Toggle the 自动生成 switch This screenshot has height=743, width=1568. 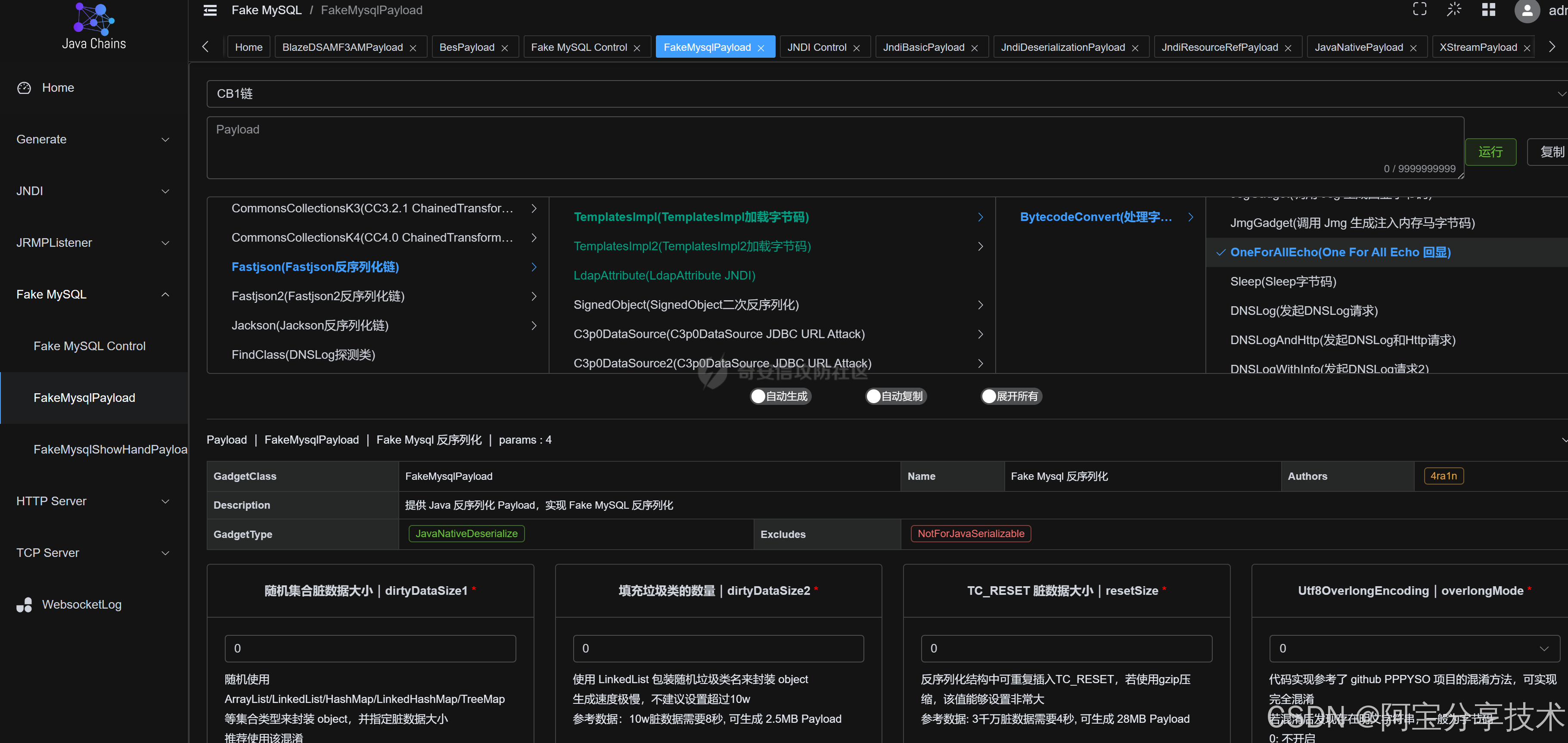(780, 396)
